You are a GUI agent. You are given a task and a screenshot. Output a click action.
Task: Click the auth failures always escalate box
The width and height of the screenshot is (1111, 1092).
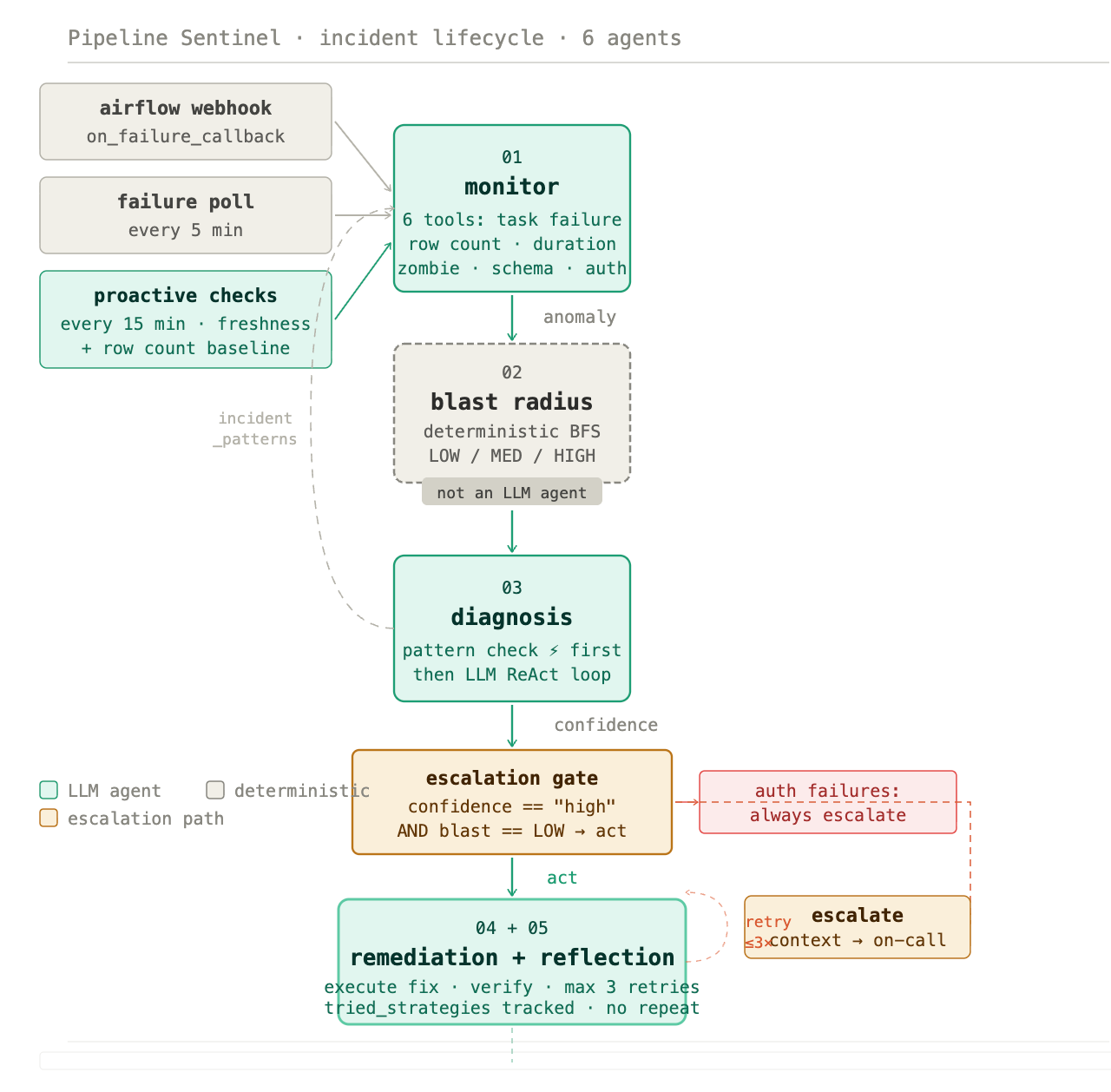coord(828,802)
